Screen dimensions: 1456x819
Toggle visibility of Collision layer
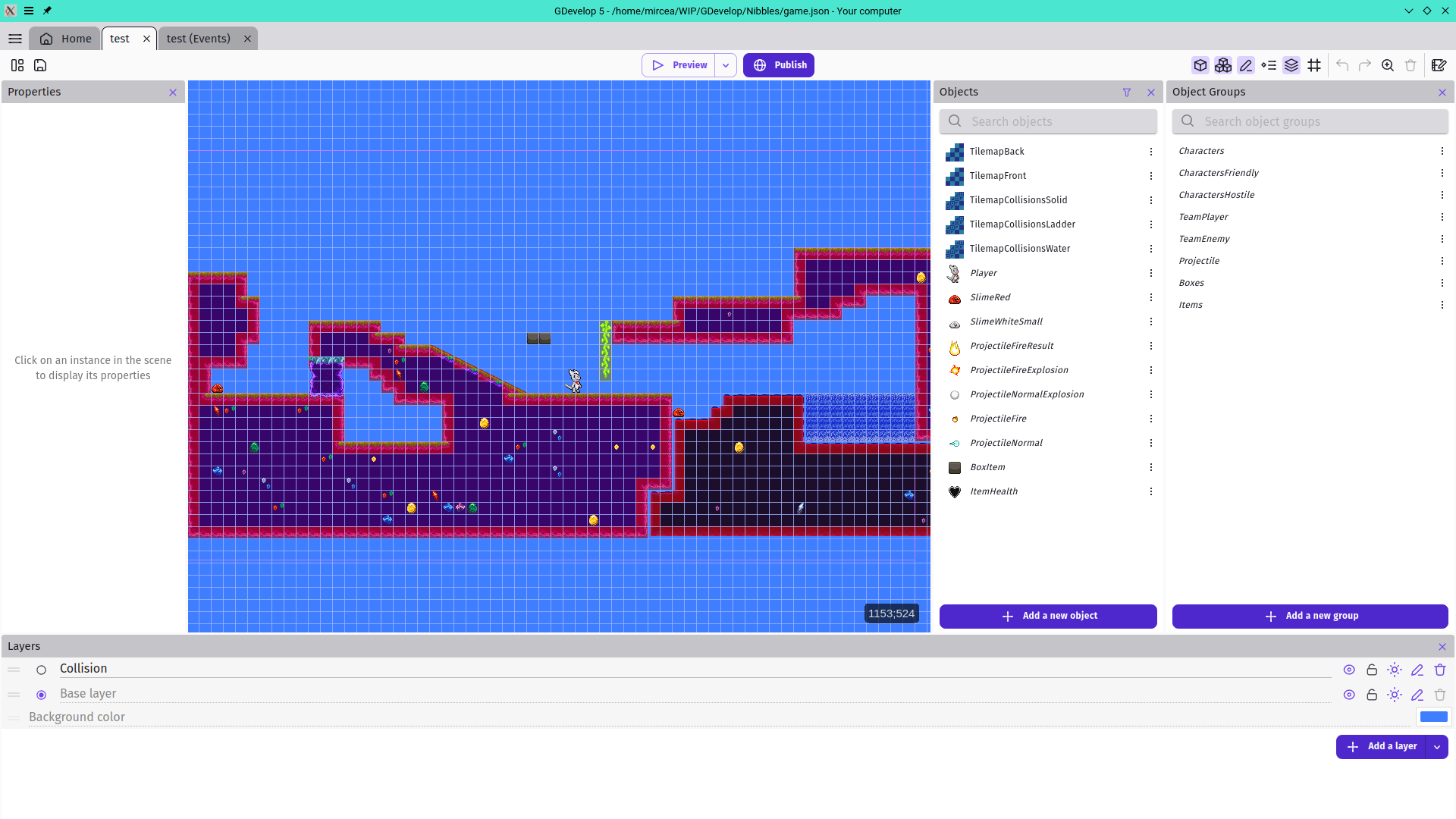point(1349,669)
